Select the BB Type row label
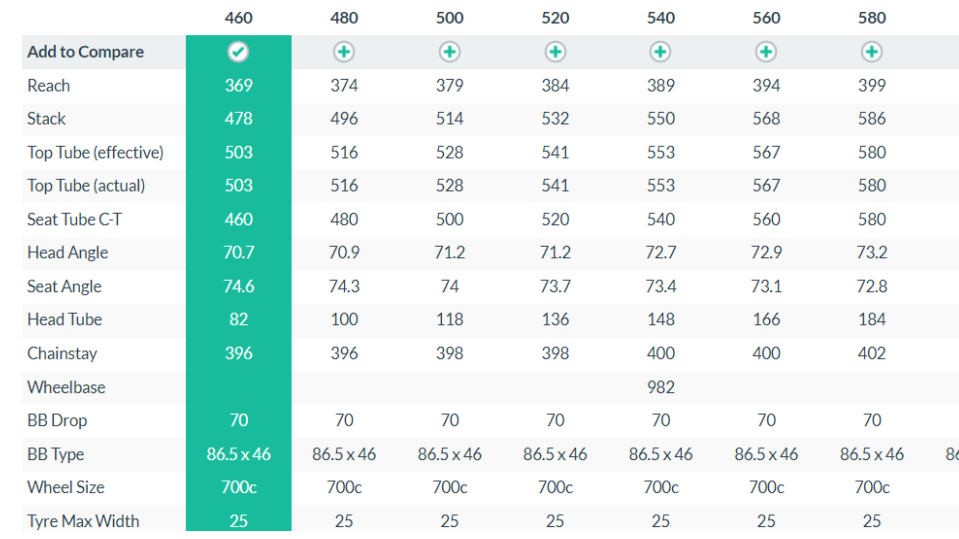The width and height of the screenshot is (959, 539). [x=56, y=454]
